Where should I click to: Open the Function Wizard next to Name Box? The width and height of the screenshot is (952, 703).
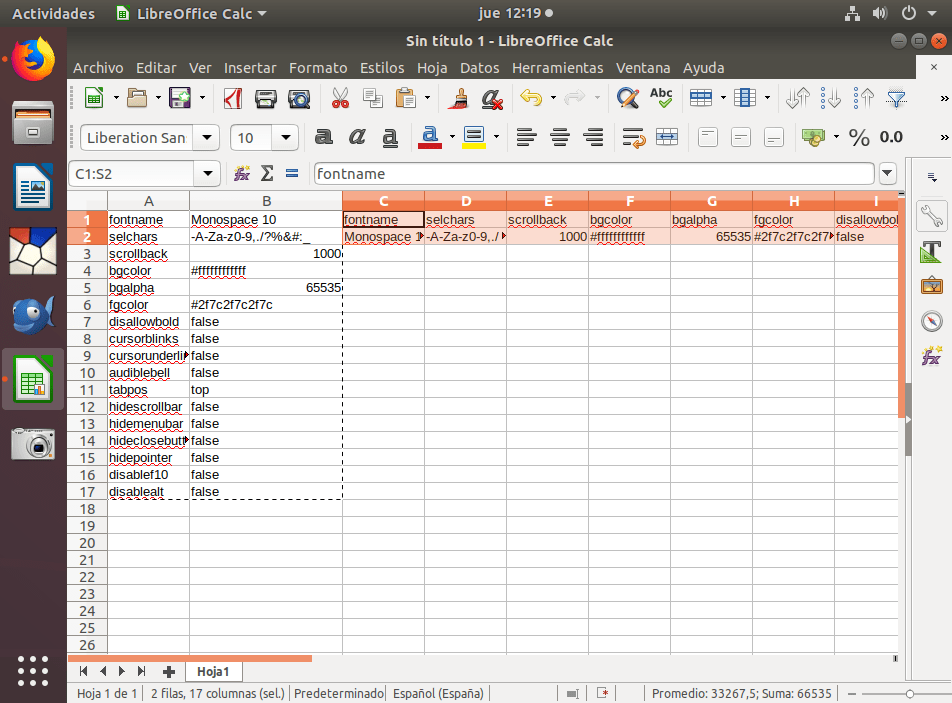[x=241, y=173]
